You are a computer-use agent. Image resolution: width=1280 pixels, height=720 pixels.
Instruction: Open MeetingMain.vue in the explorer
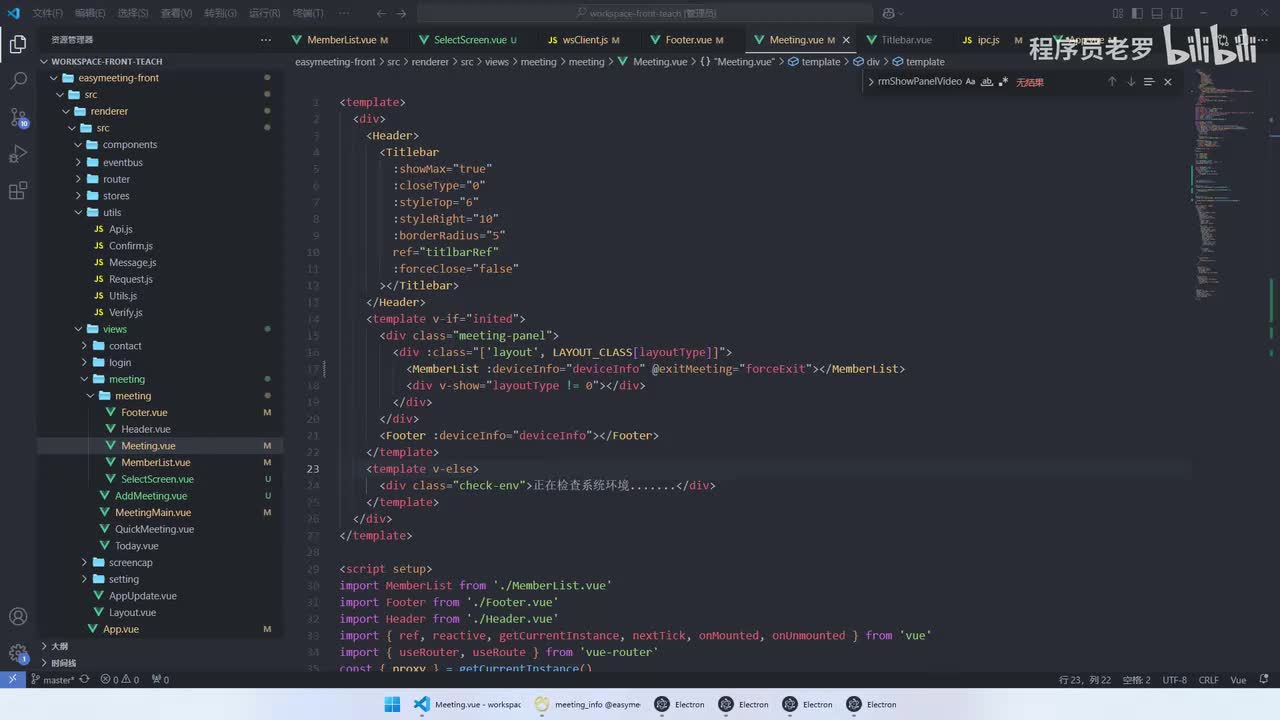(x=152, y=512)
